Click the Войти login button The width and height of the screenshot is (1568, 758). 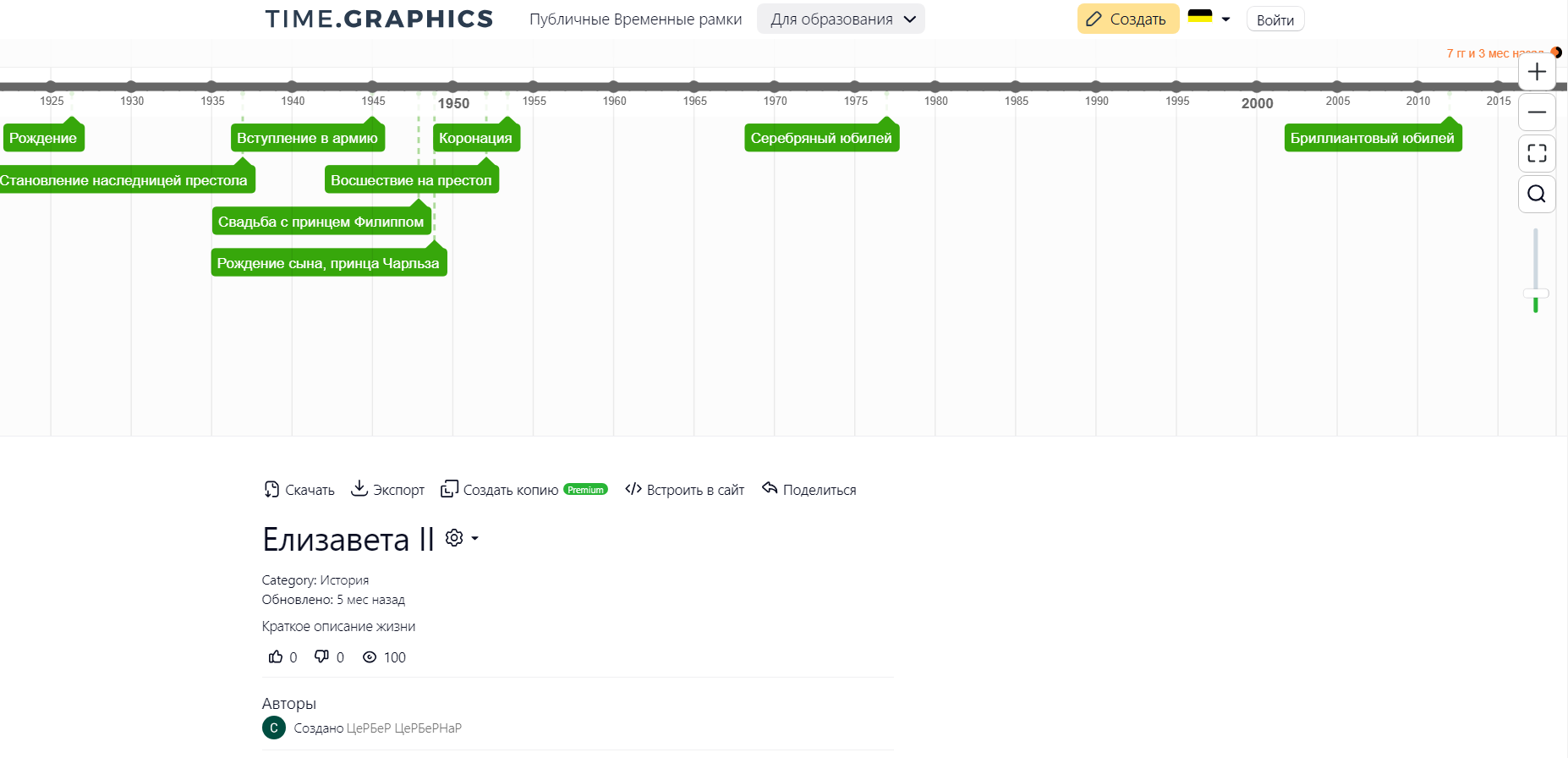1275,19
